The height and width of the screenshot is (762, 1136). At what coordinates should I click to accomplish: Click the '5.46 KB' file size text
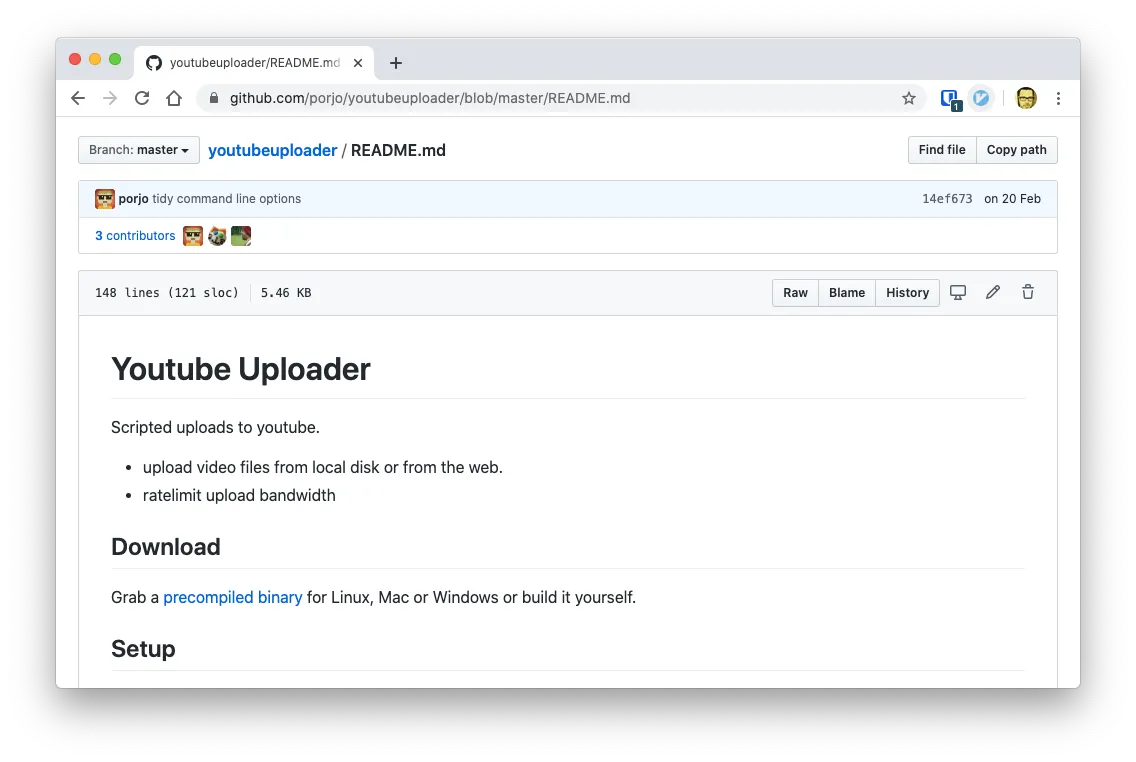[x=286, y=293]
